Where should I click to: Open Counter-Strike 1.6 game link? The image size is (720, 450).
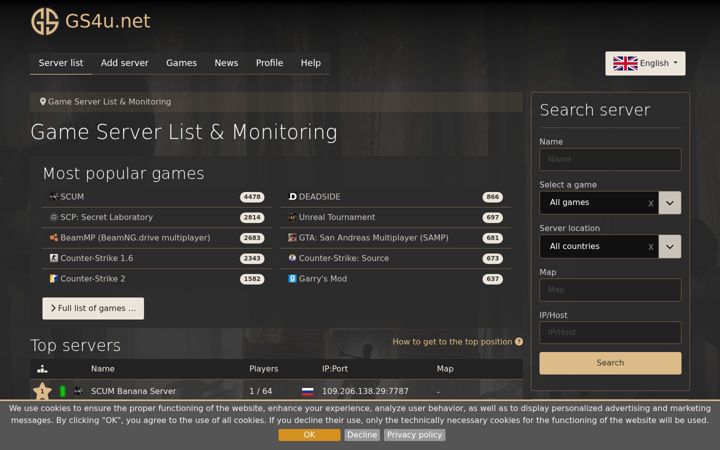click(x=97, y=258)
